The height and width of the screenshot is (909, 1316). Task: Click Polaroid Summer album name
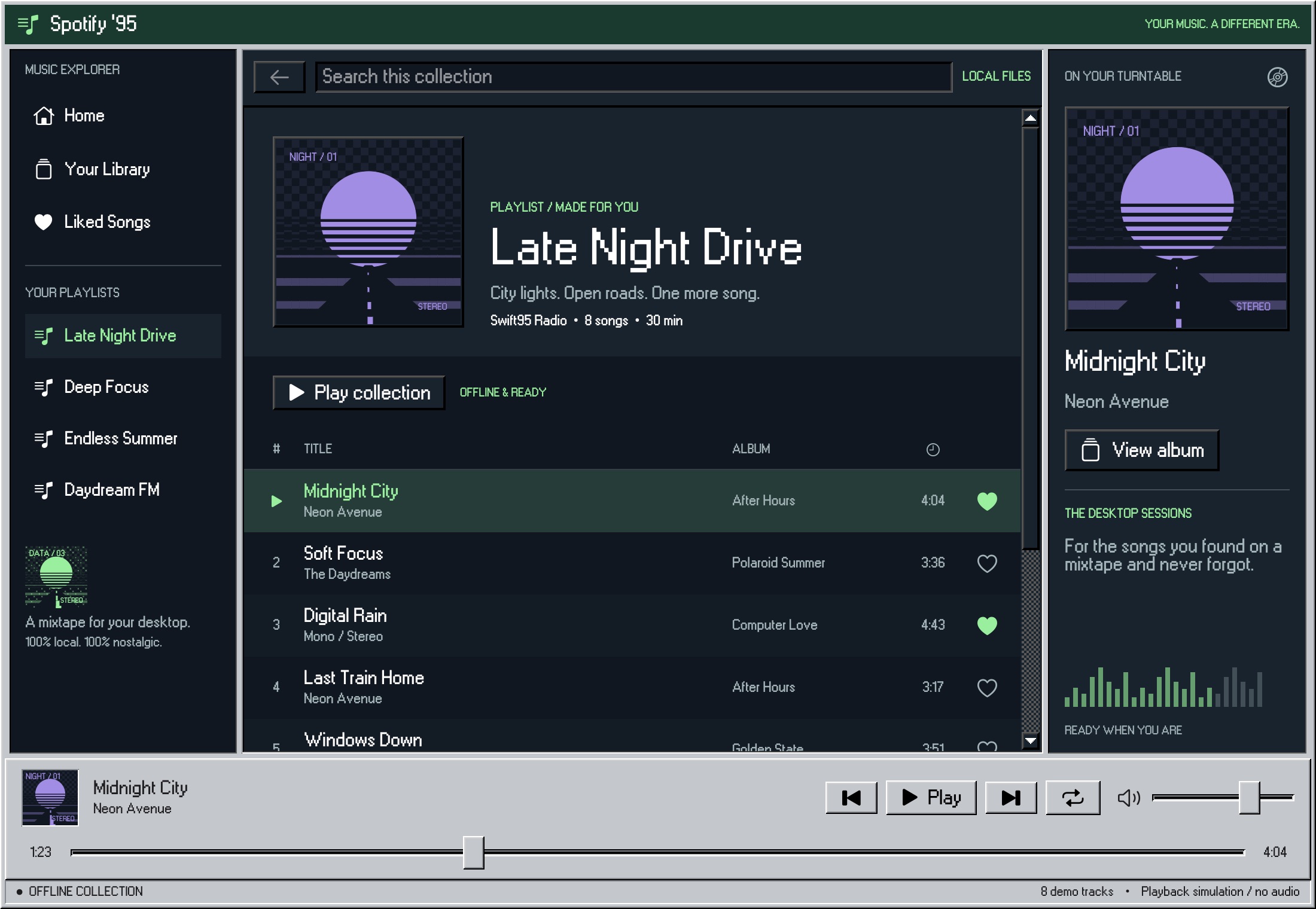click(x=778, y=563)
